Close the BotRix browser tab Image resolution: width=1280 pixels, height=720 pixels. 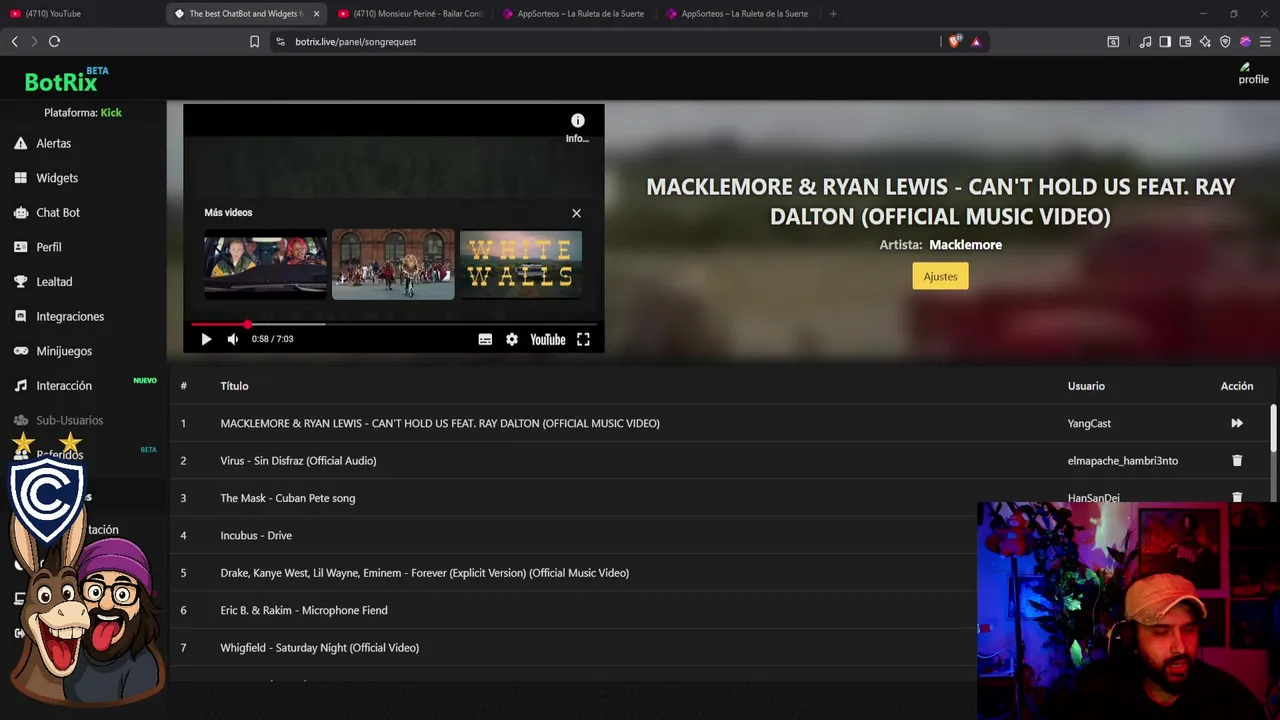click(x=316, y=14)
